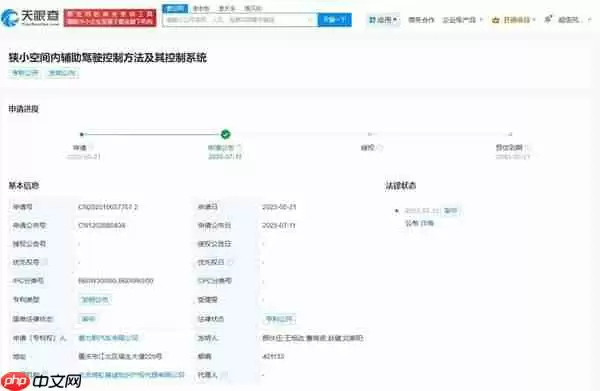Click the 授权 step marker on progress line
The image size is (600, 391).
coord(370,134)
